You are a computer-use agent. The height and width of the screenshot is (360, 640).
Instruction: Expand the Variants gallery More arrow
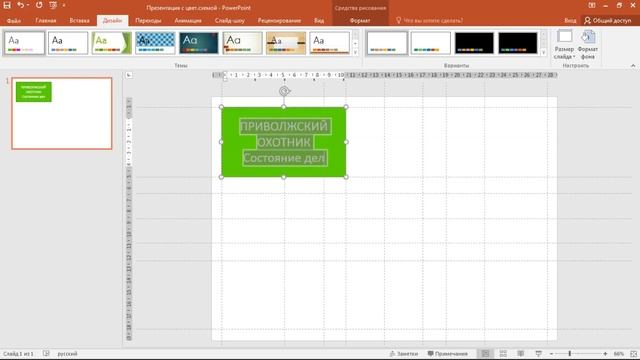coord(543,52)
